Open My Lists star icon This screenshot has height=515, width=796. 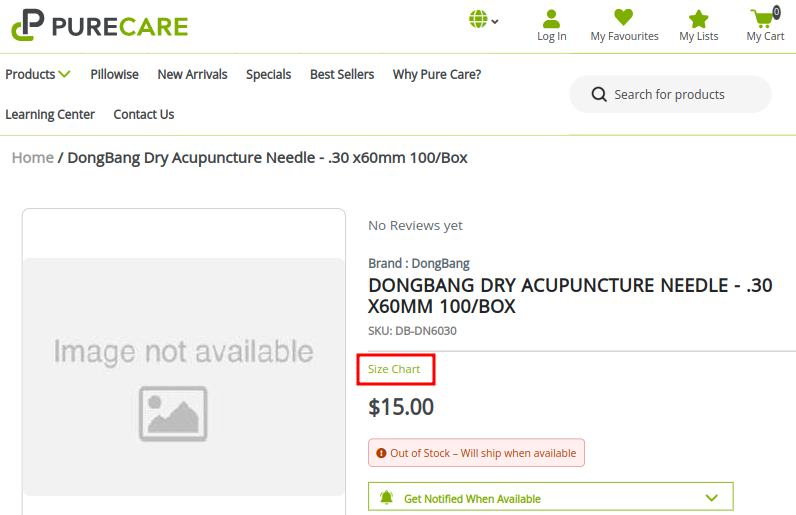tap(698, 19)
